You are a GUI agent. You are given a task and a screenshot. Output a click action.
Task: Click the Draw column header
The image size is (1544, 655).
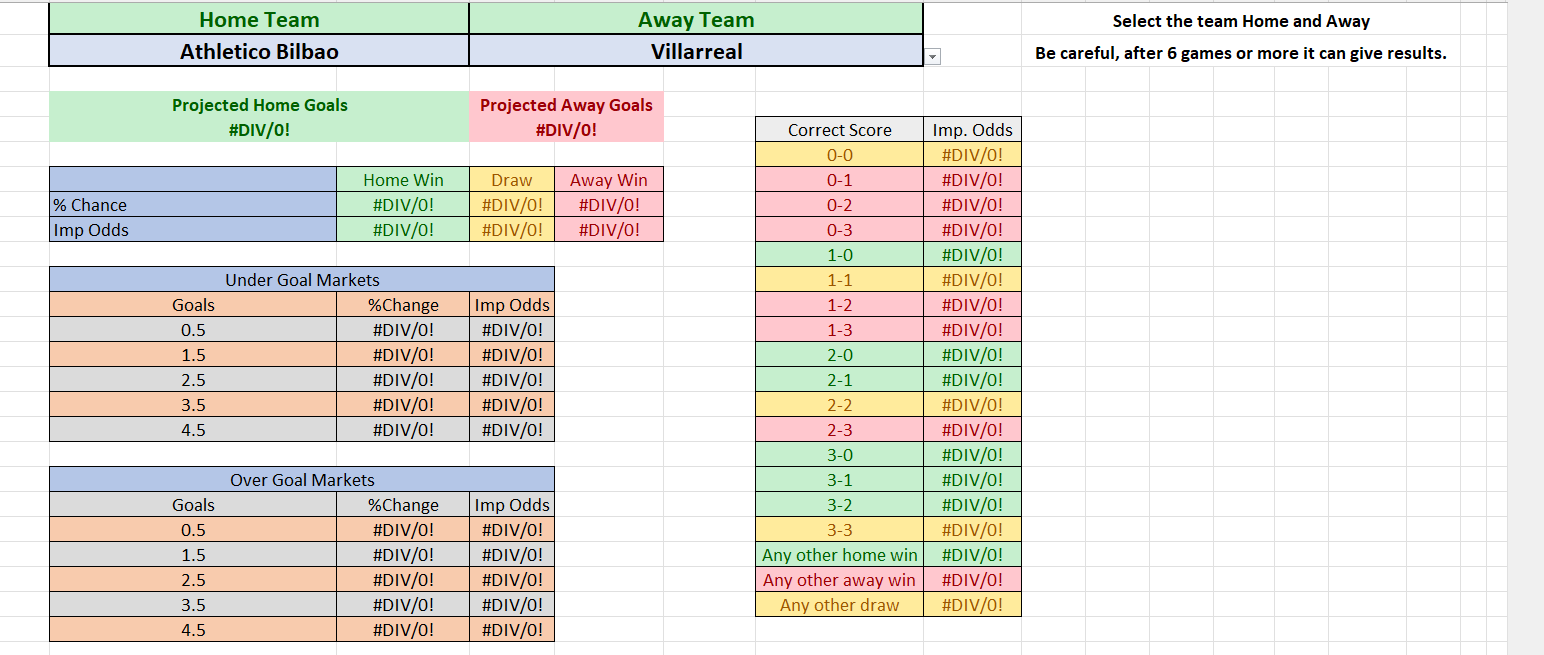(x=512, y=180)
